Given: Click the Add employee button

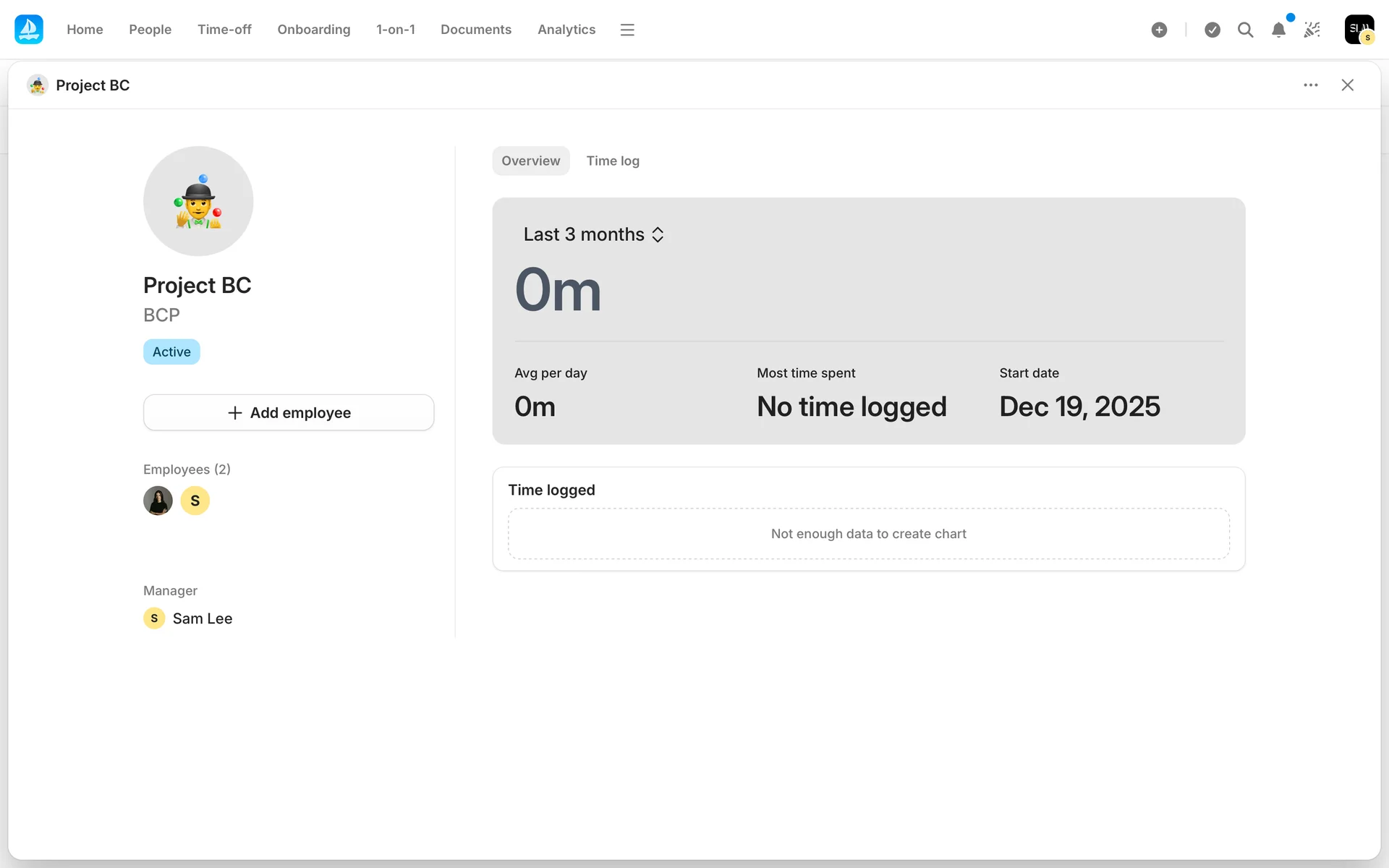Looking at the screenshot, I should (x=289, y=412).
